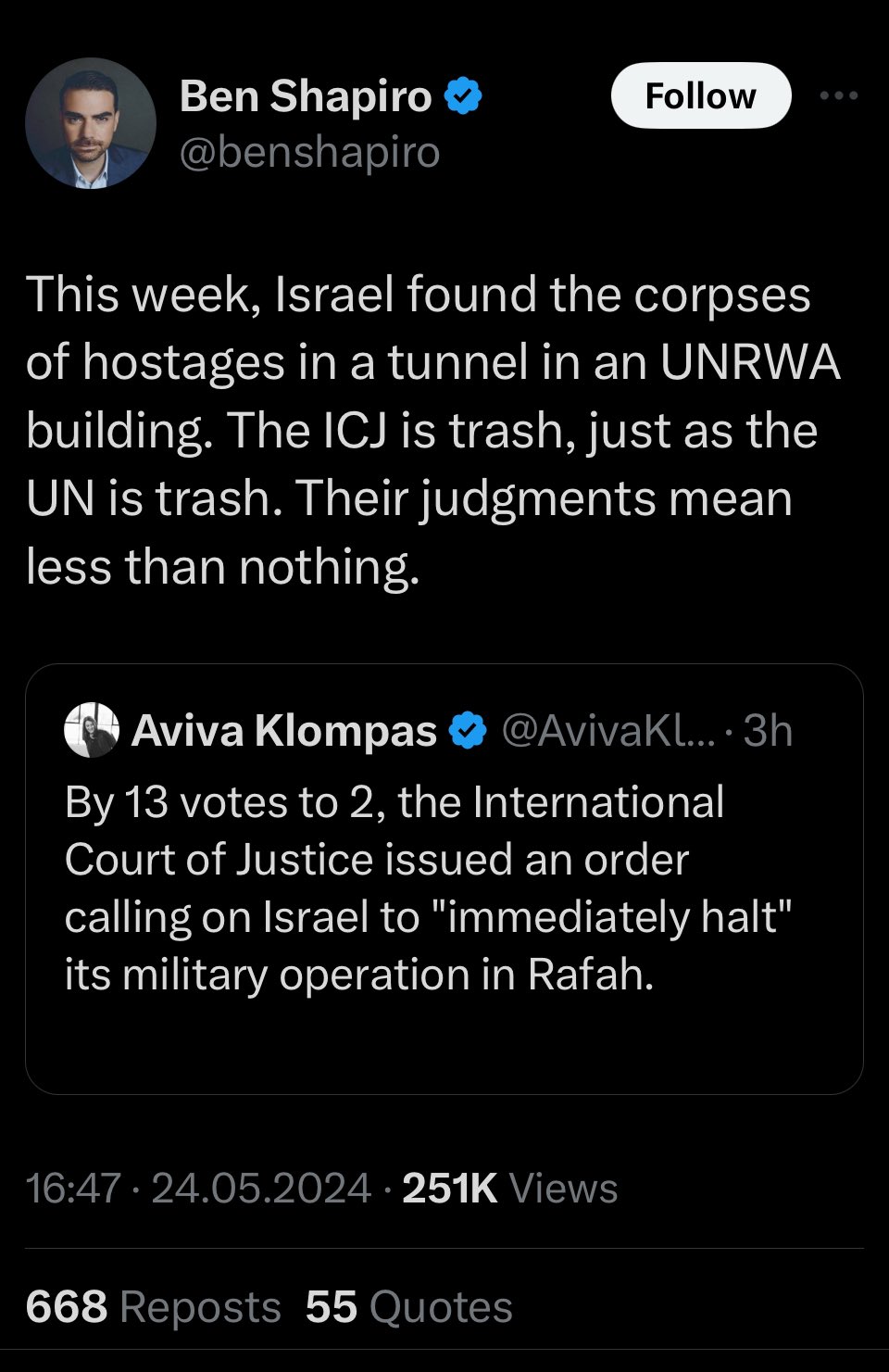
Task: Open the quoted post about ICJ order
Action: 444,878
